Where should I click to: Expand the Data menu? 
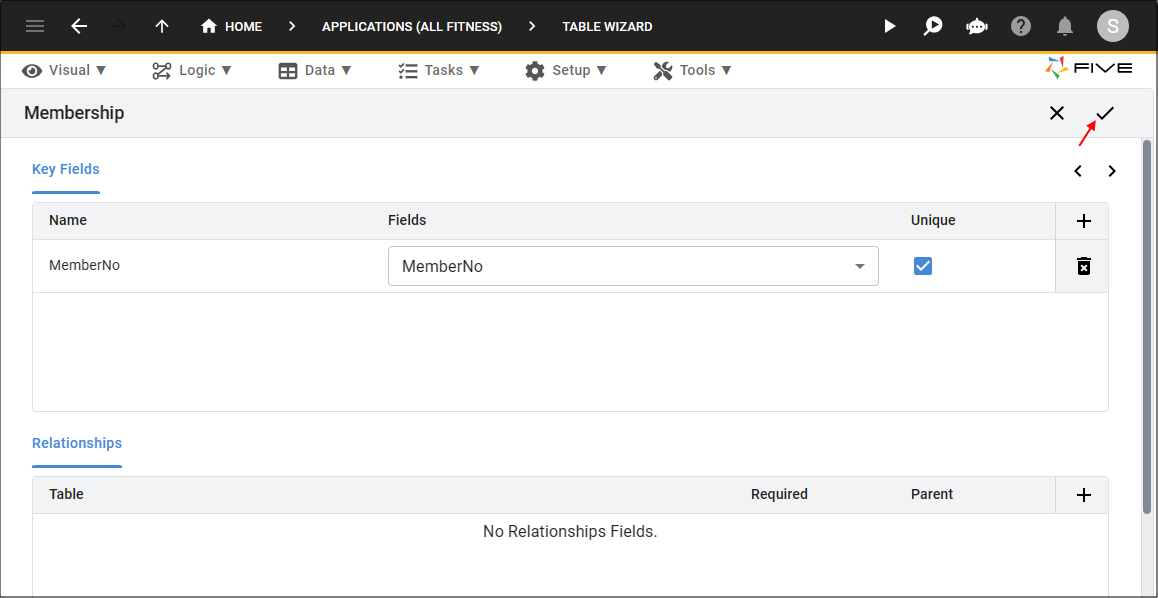click(x=315, y=70)
